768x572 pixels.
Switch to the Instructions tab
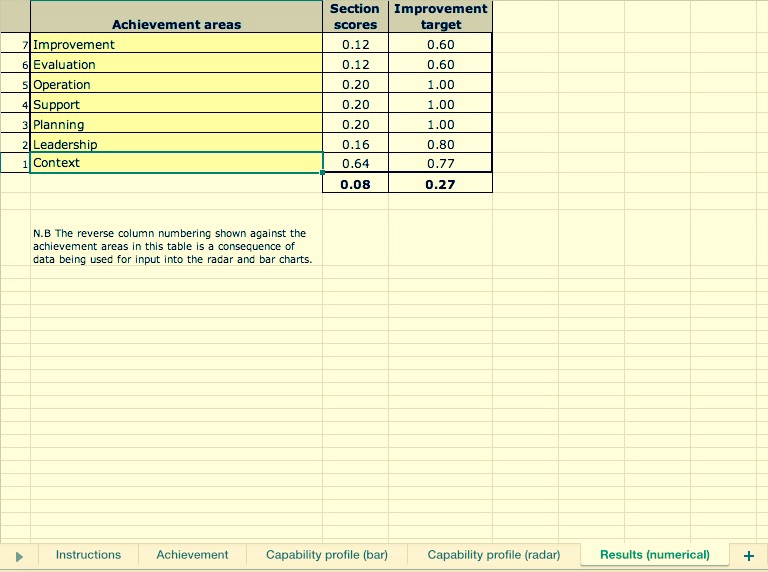pyautogui.click(x=88, y=555)
